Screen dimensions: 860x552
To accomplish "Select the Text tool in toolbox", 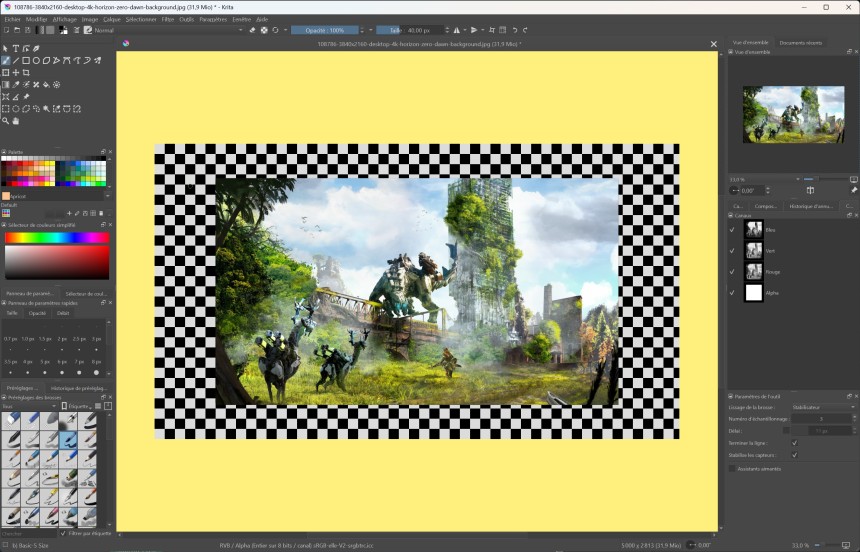I will click(16, 48).
